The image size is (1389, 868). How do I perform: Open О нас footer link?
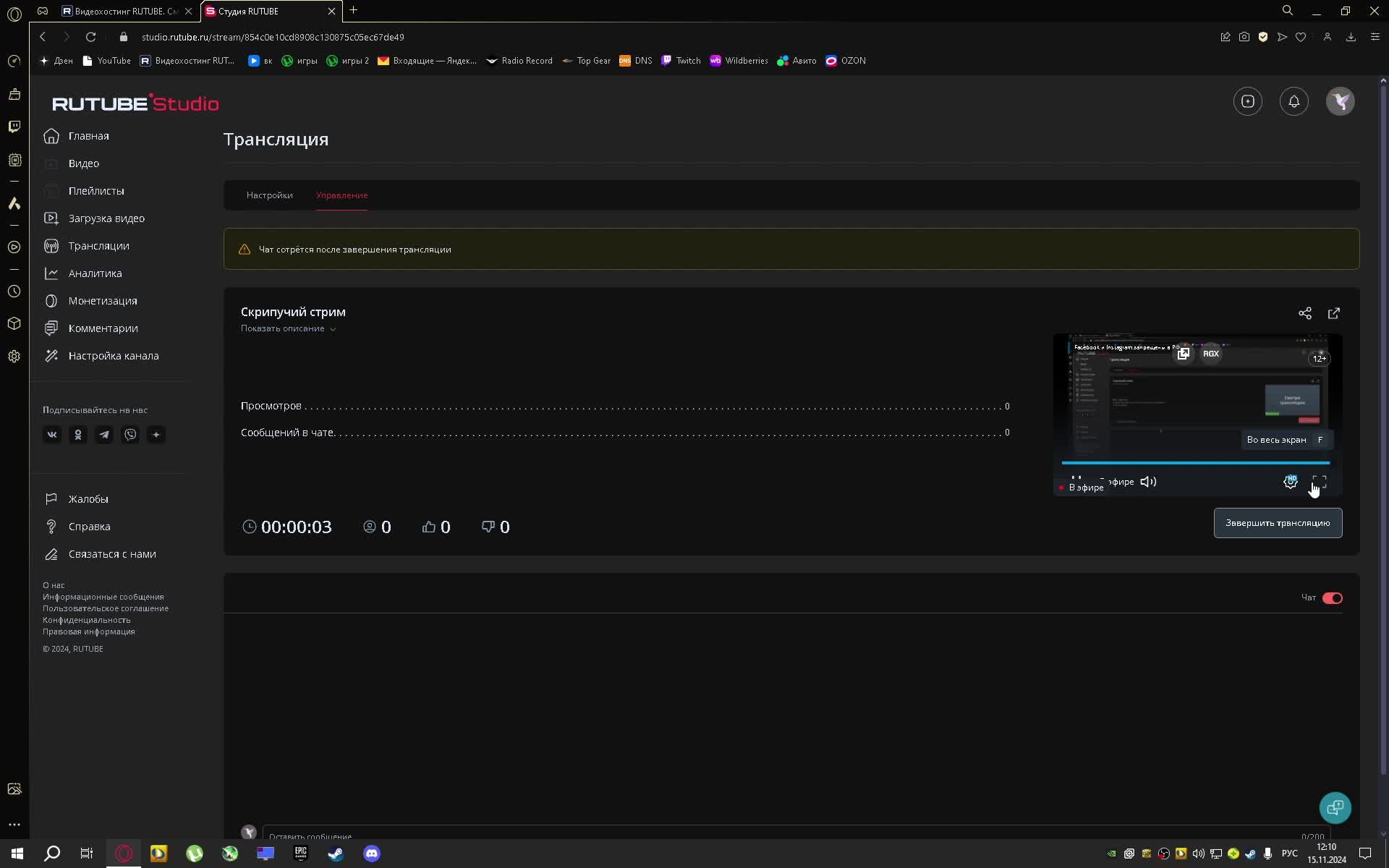tap(54, 585)
